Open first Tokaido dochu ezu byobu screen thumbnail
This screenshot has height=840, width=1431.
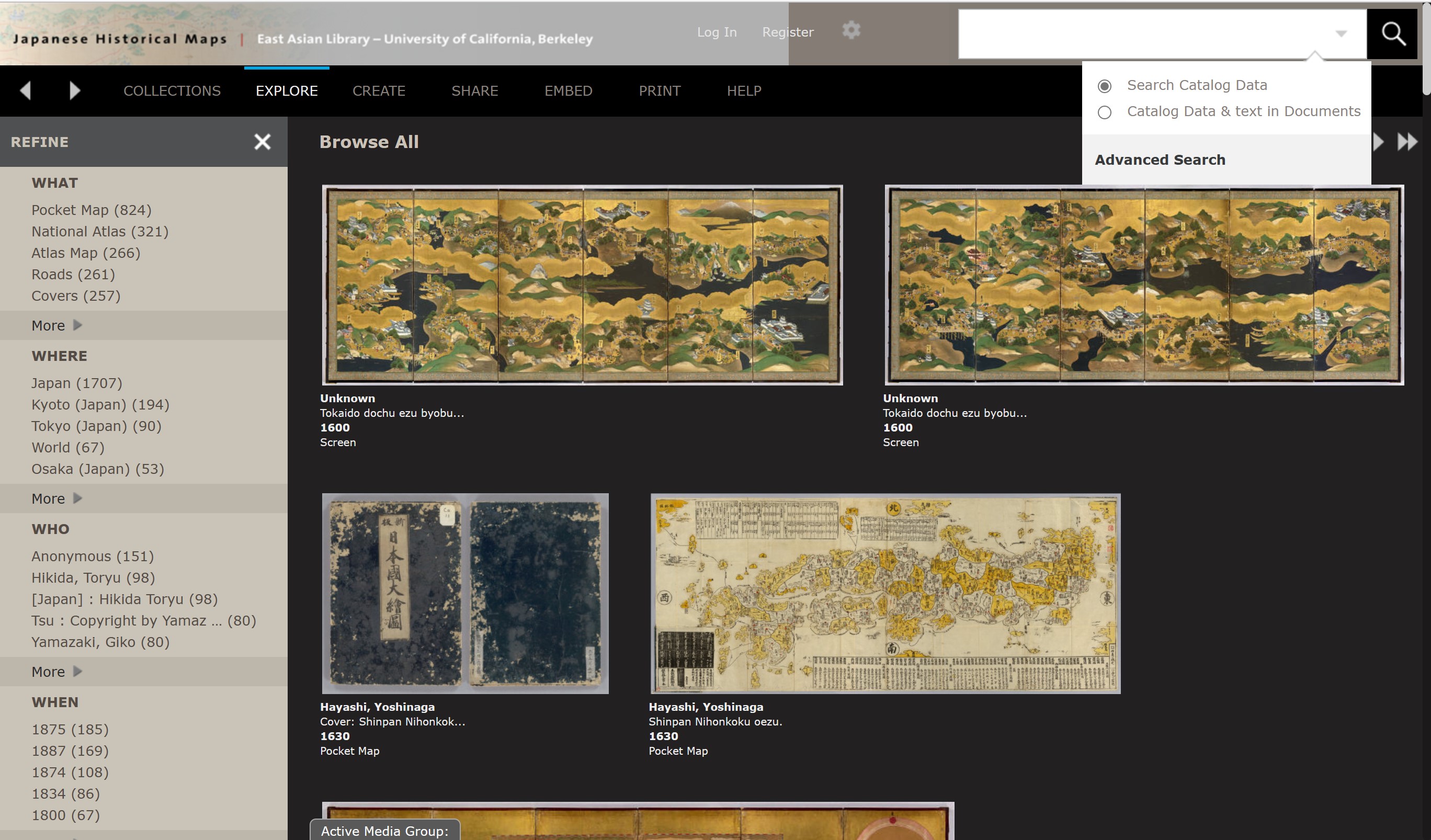point(582,285)
